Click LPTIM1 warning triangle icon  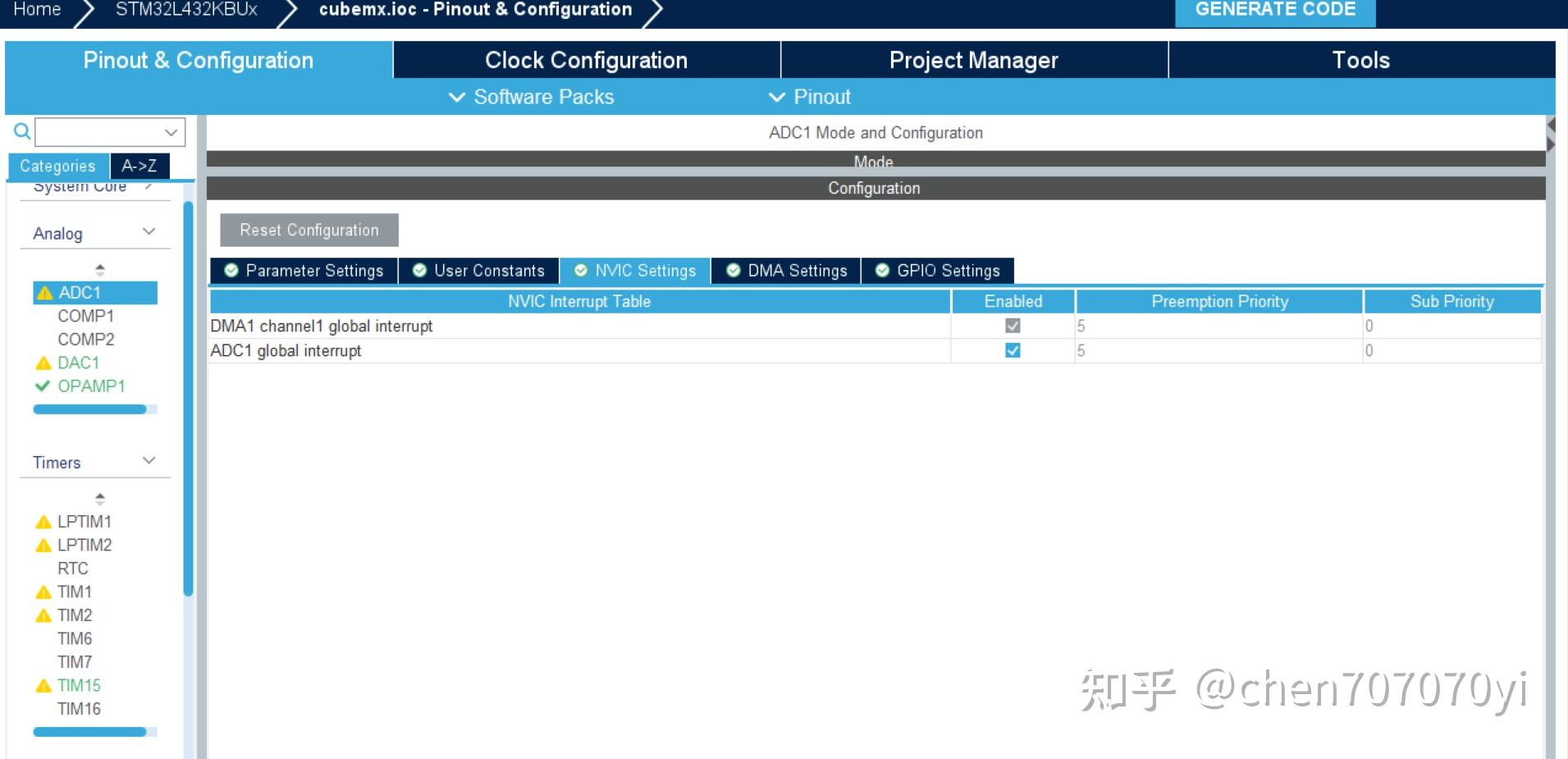click(x=43, y=522)
